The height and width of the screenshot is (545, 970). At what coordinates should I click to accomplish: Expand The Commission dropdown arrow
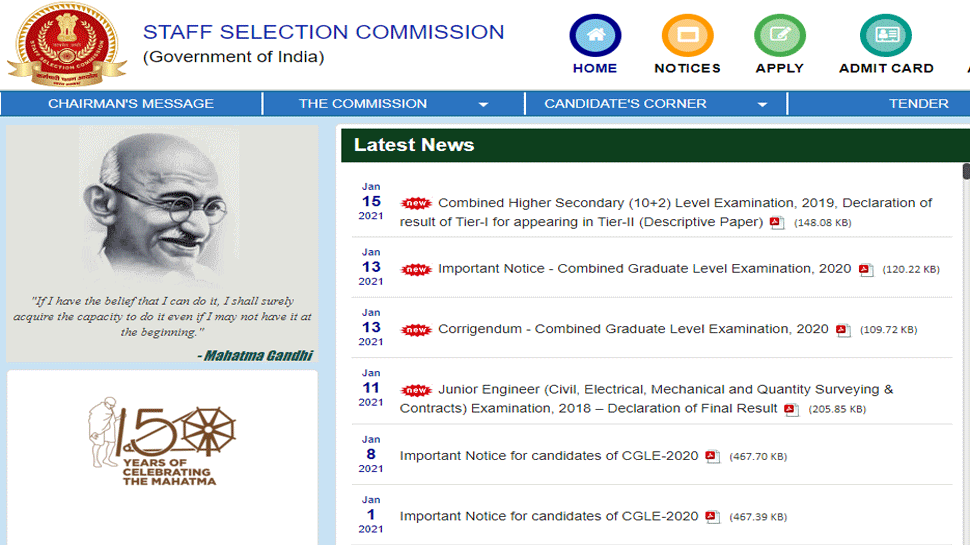pos(483,105)
